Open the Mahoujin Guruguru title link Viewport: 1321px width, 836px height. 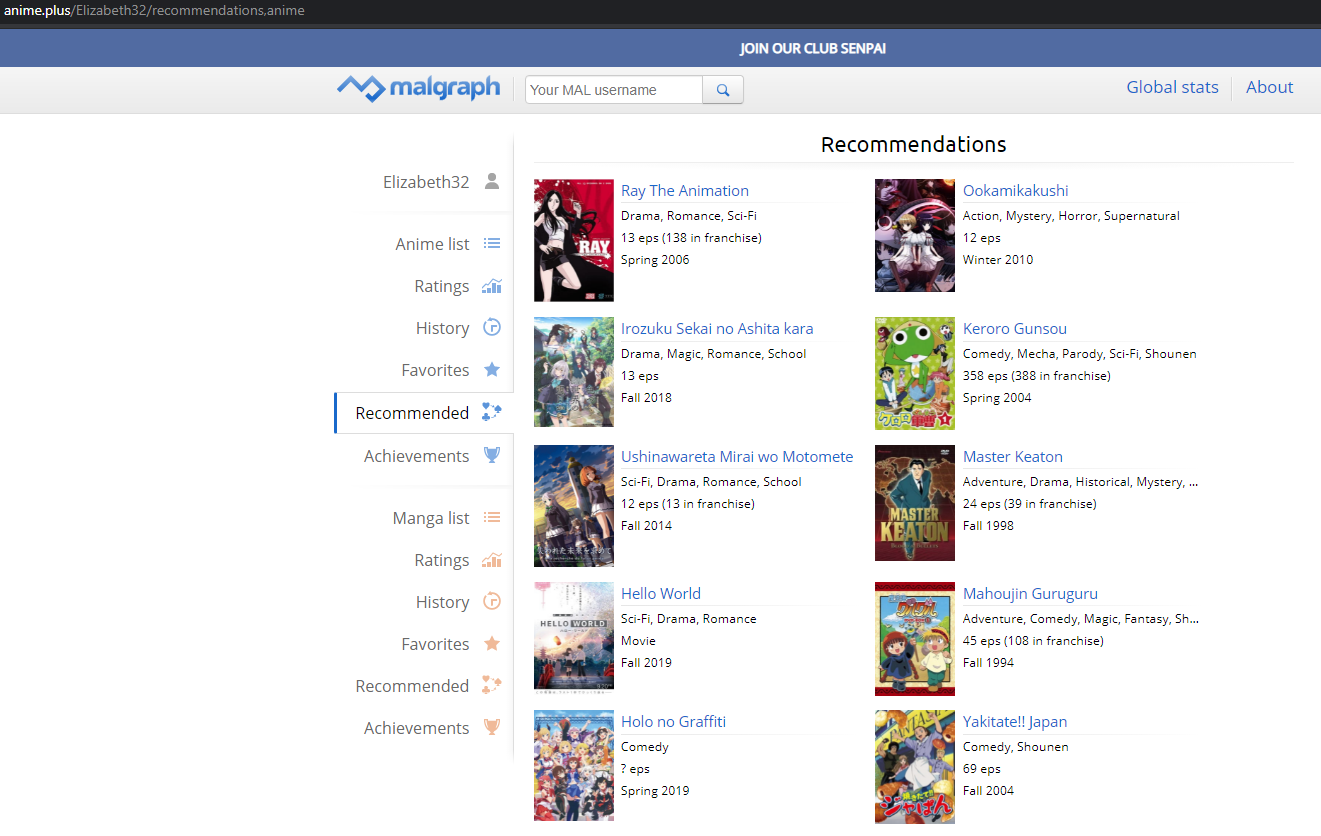(1030, 594)
